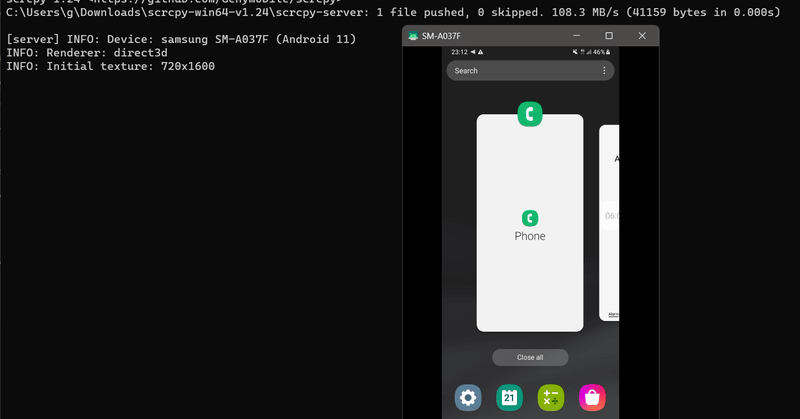Click the 'Initial texture: 720x1600' terminal line
Screen dimensions: 800x419
click(x=110, y=66)
